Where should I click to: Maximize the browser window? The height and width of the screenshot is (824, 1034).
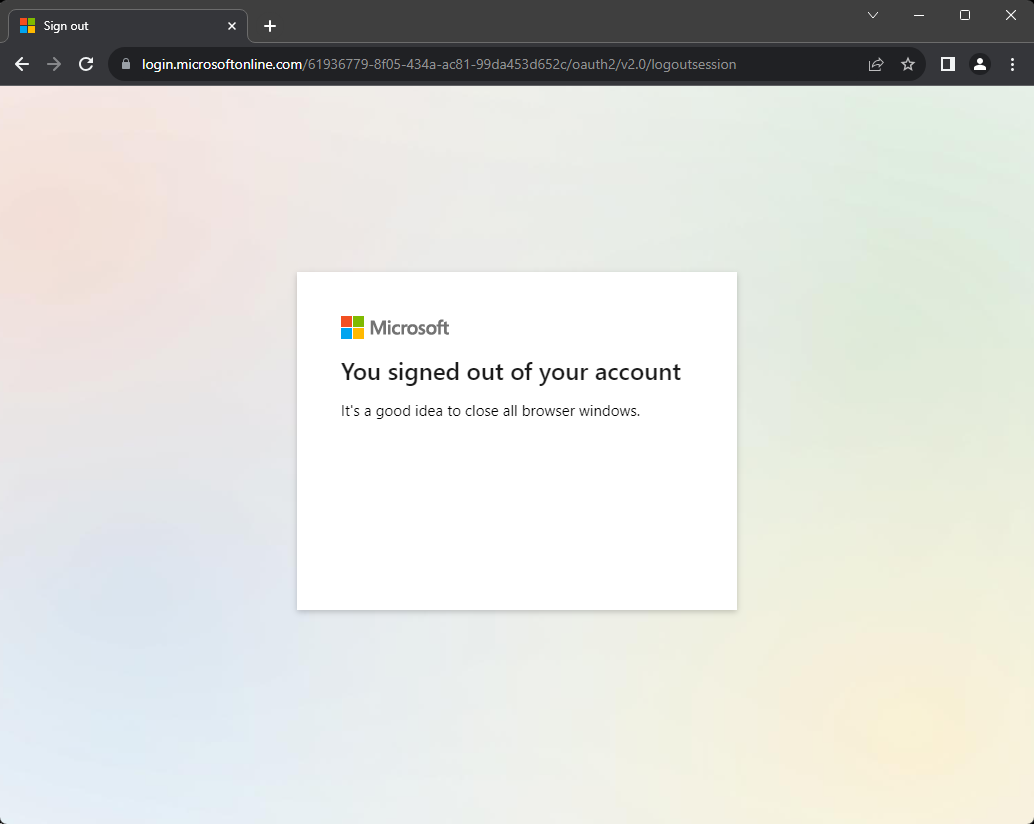(x=965, y=15)
